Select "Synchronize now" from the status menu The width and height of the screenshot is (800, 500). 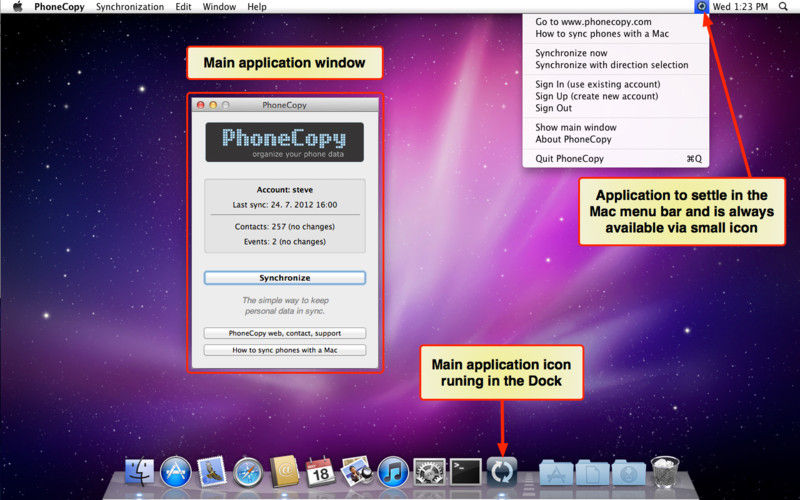click(571, 53)
